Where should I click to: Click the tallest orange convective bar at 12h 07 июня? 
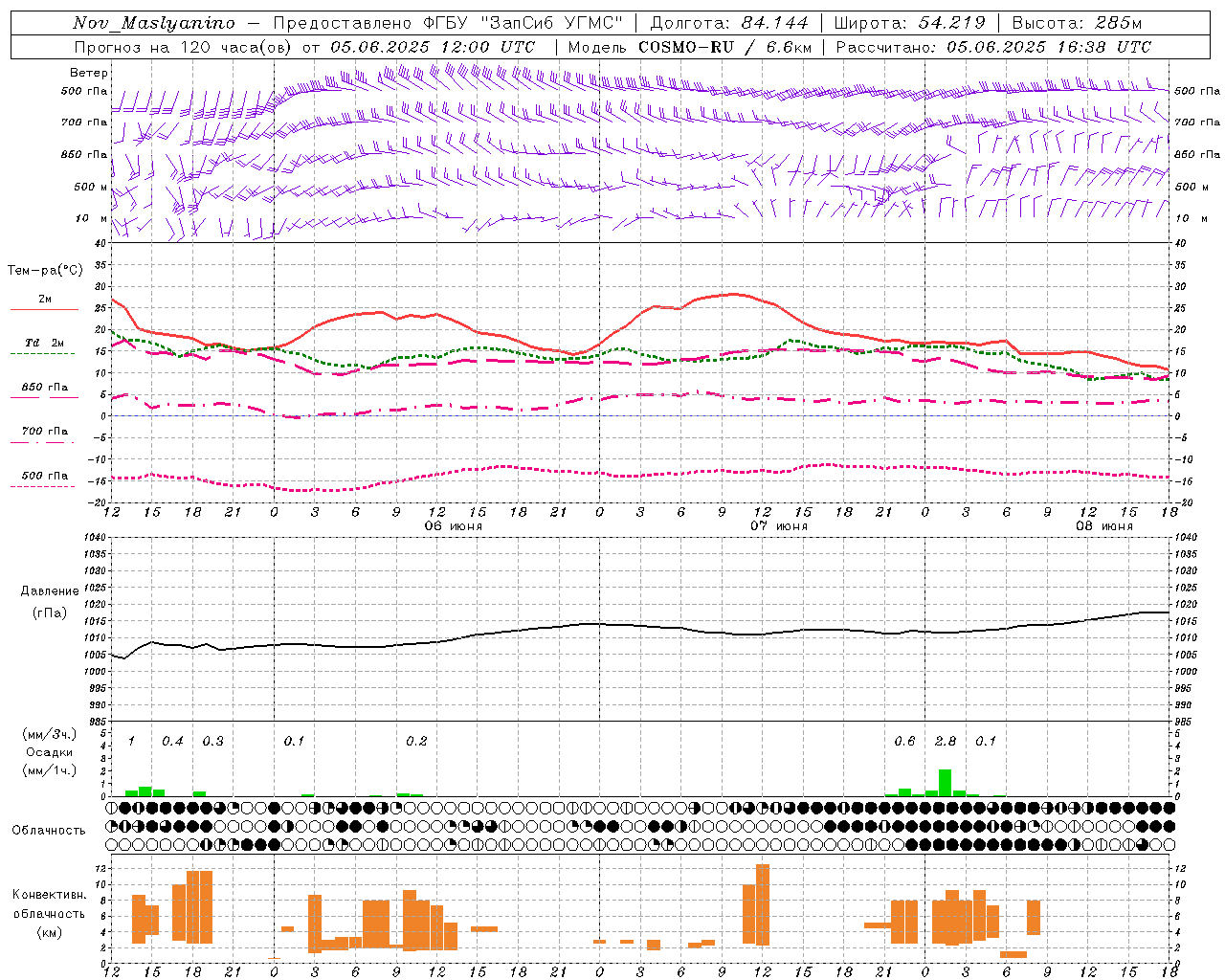tap(763, 904)
